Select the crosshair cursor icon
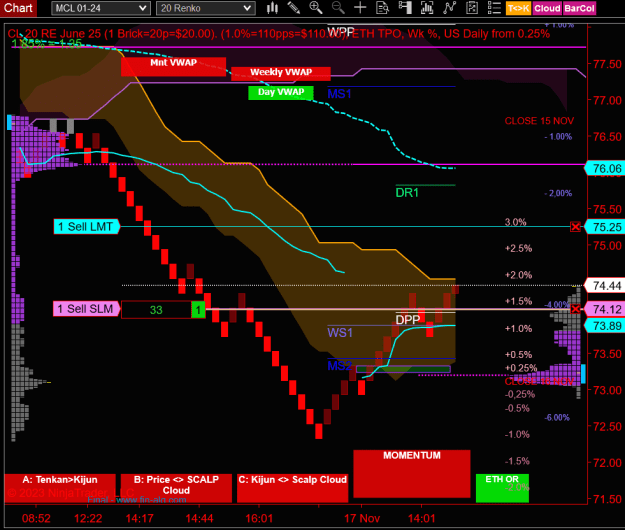This screenshot has width=625, height=530. pos(360,8)
